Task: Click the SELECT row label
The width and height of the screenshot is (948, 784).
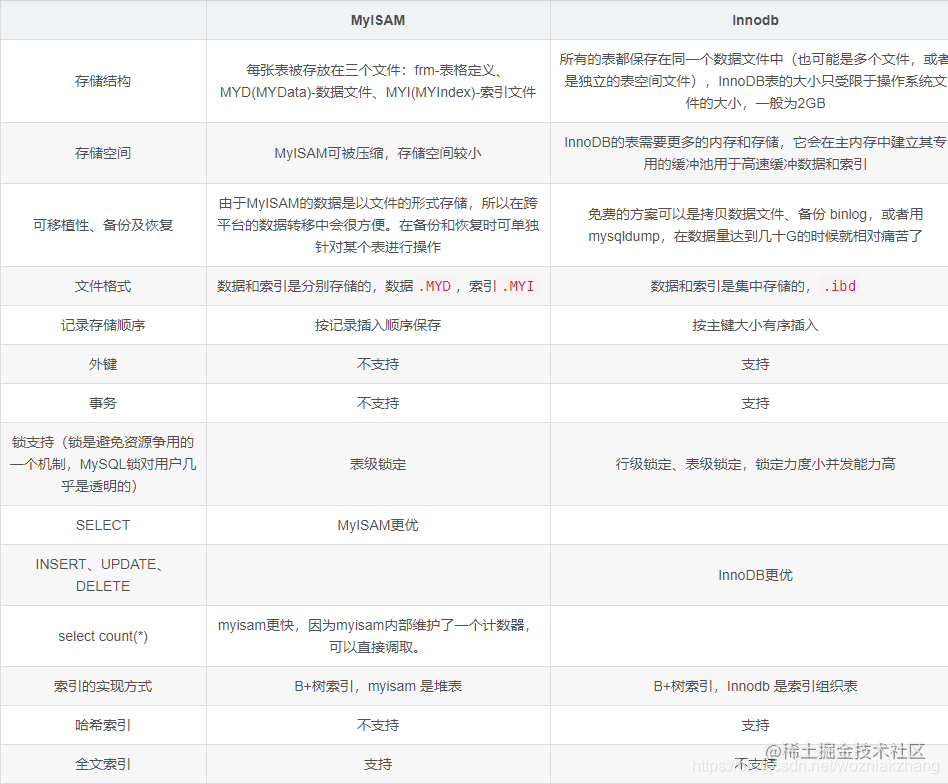Action: click(103, 525)
